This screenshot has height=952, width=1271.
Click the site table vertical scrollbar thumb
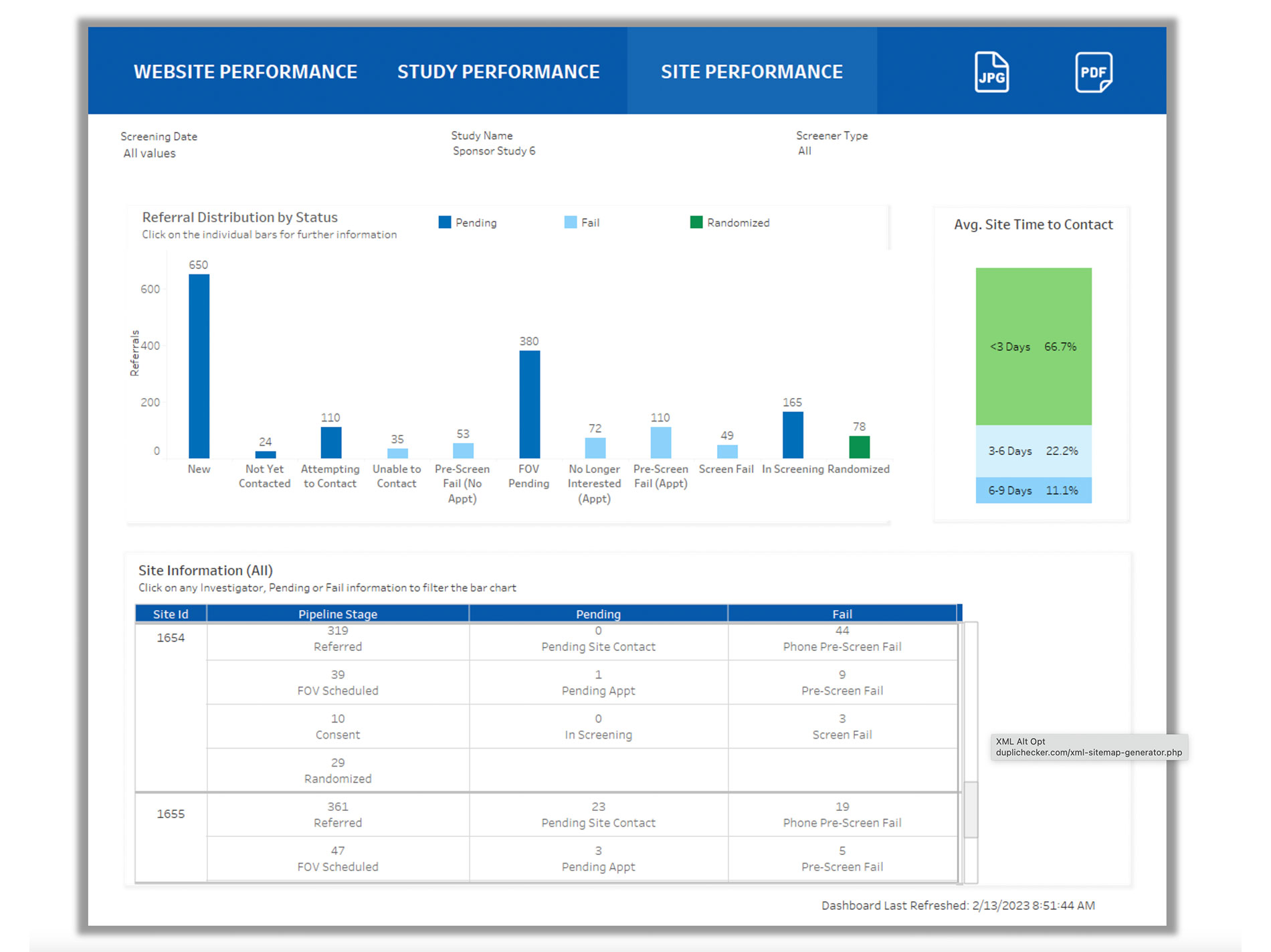point(971,810)
